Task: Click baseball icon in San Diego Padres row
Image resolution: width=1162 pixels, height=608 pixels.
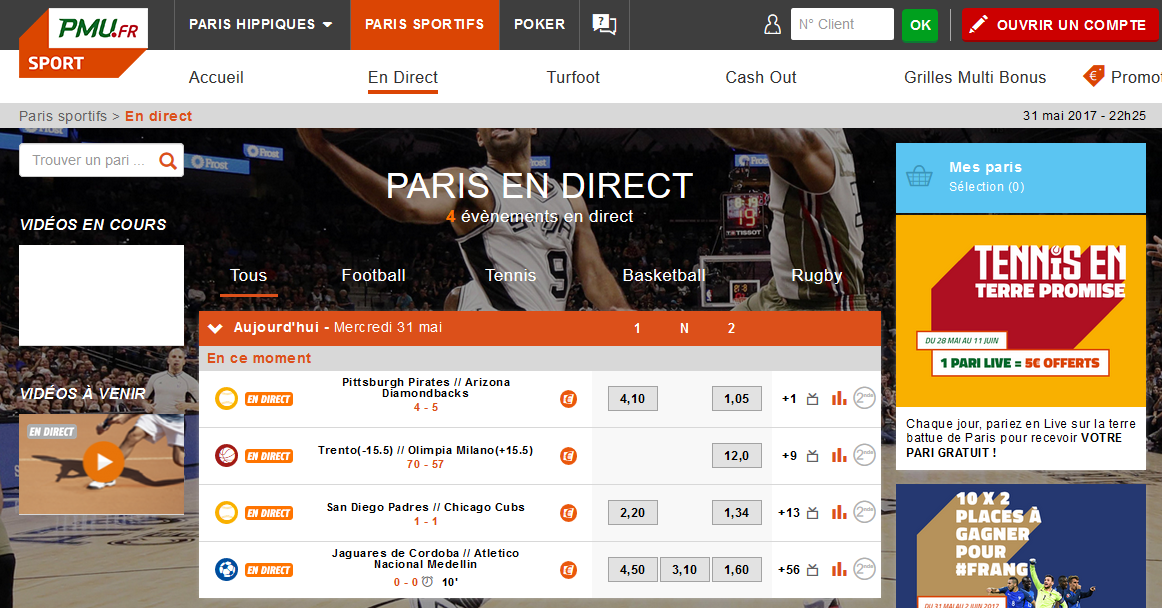Action: pos(226,512)
